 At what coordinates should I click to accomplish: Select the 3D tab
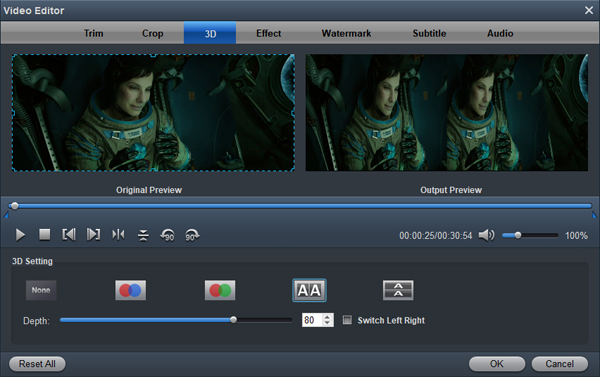(x=210, y=33)
